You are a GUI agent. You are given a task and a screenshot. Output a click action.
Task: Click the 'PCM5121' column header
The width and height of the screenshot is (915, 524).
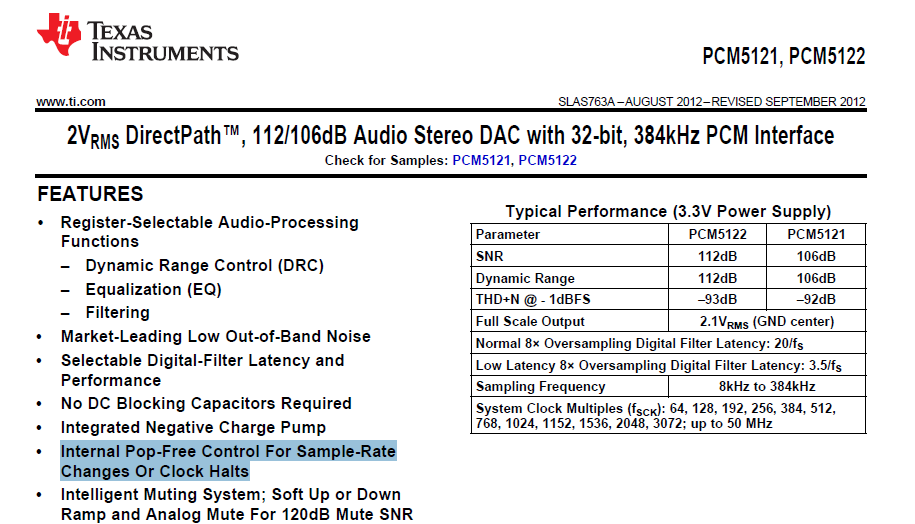pos(816,234)
